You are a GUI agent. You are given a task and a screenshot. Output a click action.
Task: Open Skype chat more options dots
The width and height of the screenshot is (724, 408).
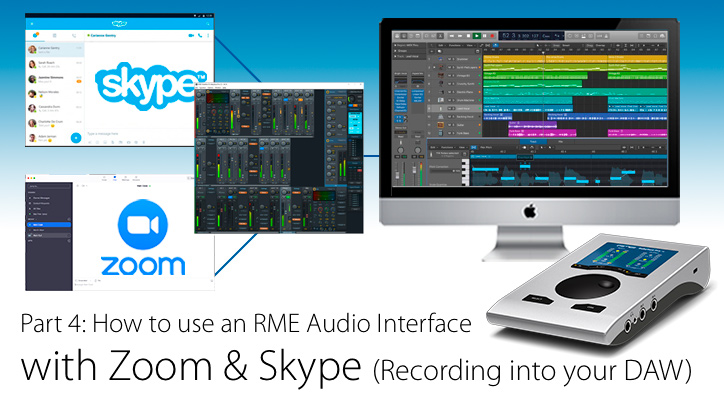point(208,36)
